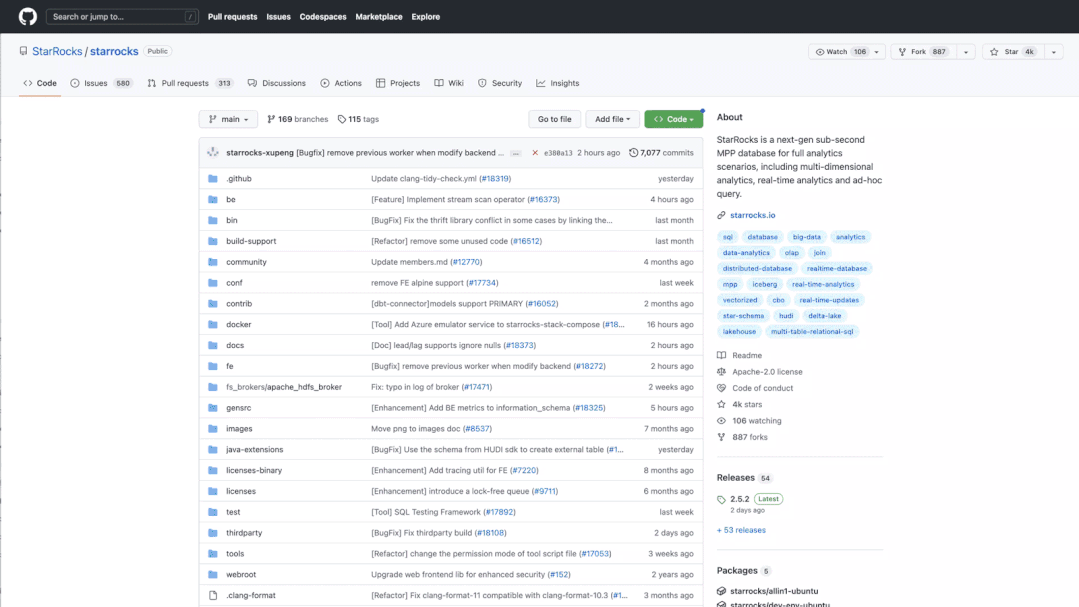
Task: Open starrocks-xupeng avatar image
Action: click(x=213, y=153)
